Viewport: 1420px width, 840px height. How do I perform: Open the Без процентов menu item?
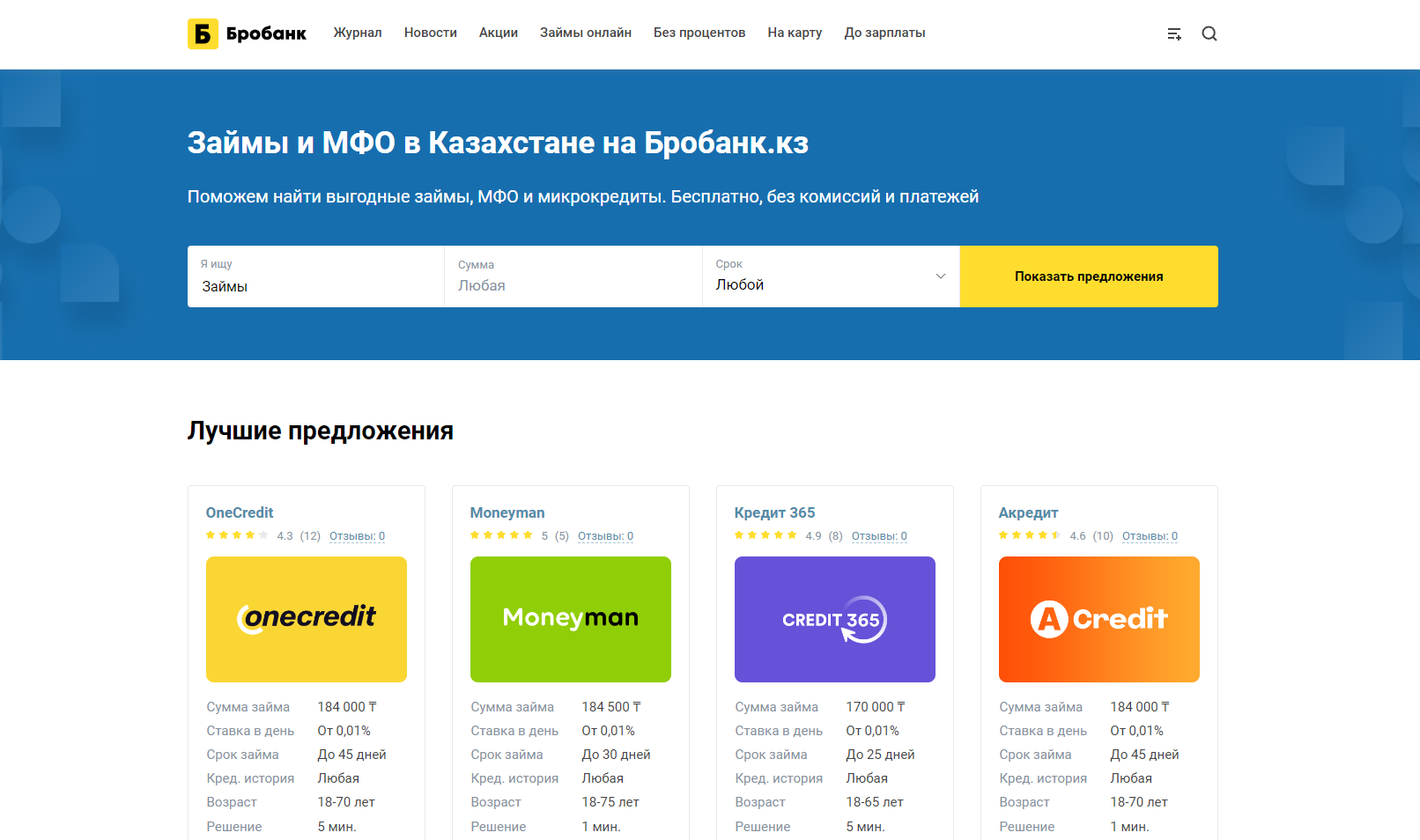[x=699, y=33]
